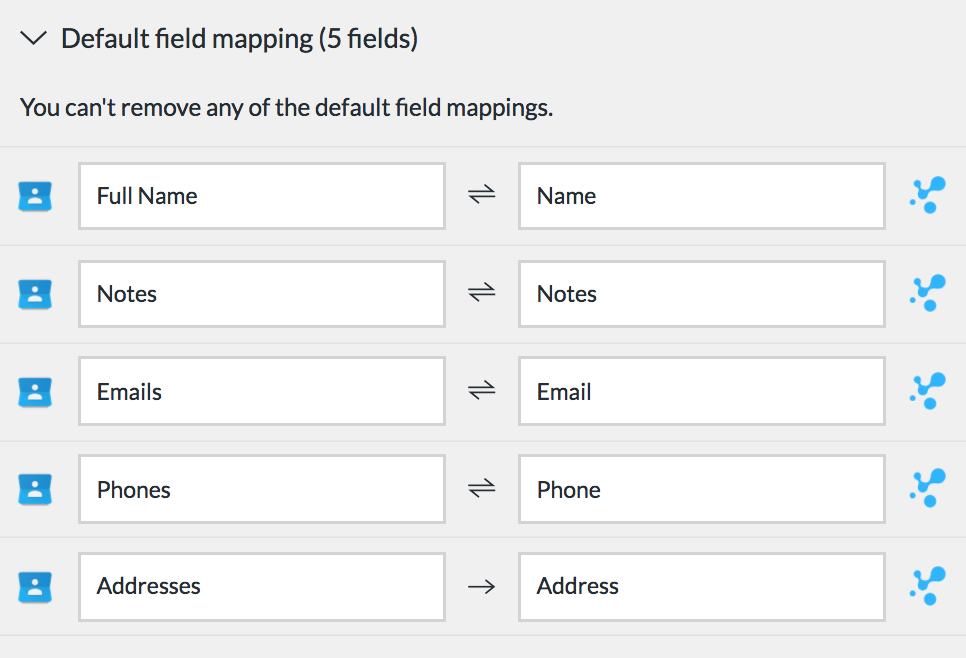Viewport: 966px width, 658px height.
Task: Click contacts icon beside Addresses field
Action: (x=35, y=587)
